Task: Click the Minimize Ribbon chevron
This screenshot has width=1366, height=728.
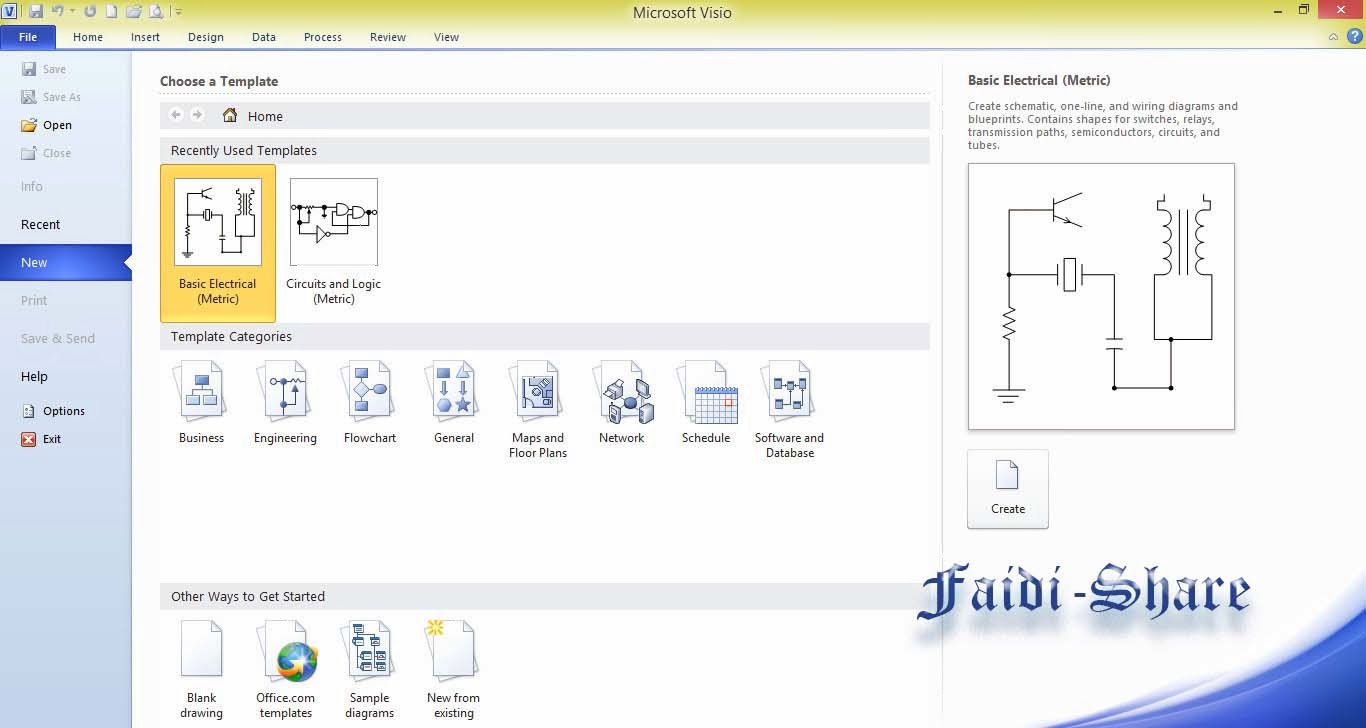Action: pyautogui.click(x=1333, y=37)
